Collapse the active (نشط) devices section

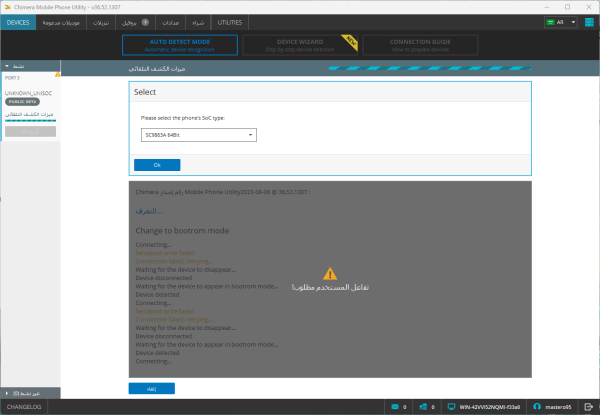tap(31, 66)
